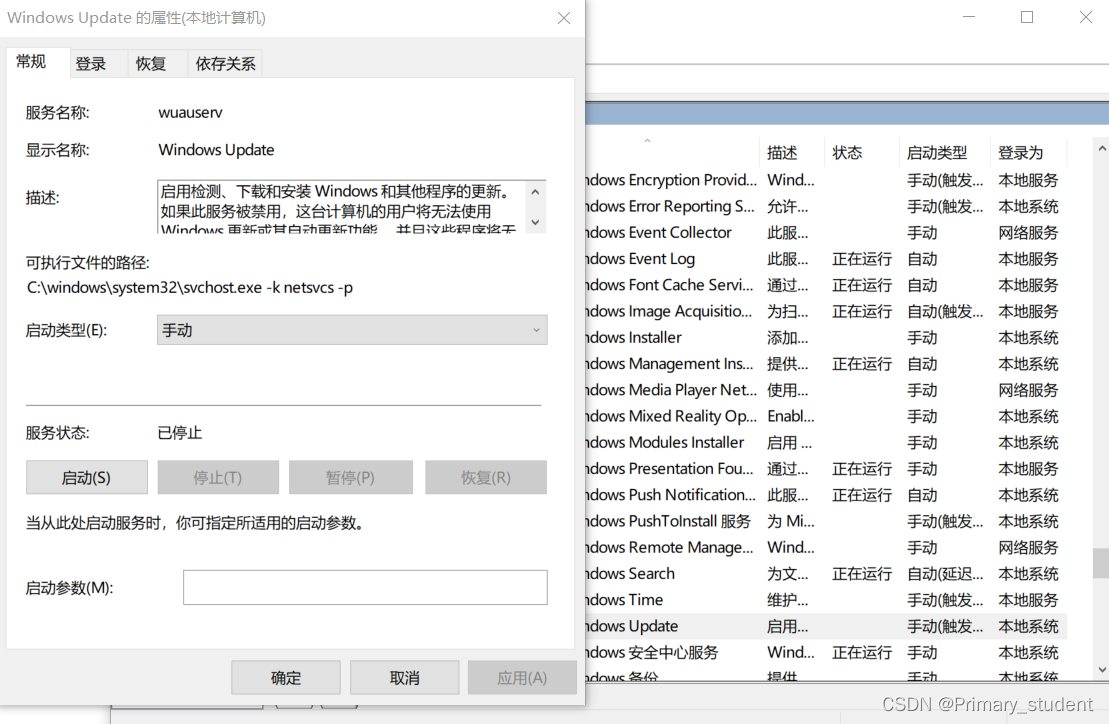Select the Windows Installer row

[825, 337]
